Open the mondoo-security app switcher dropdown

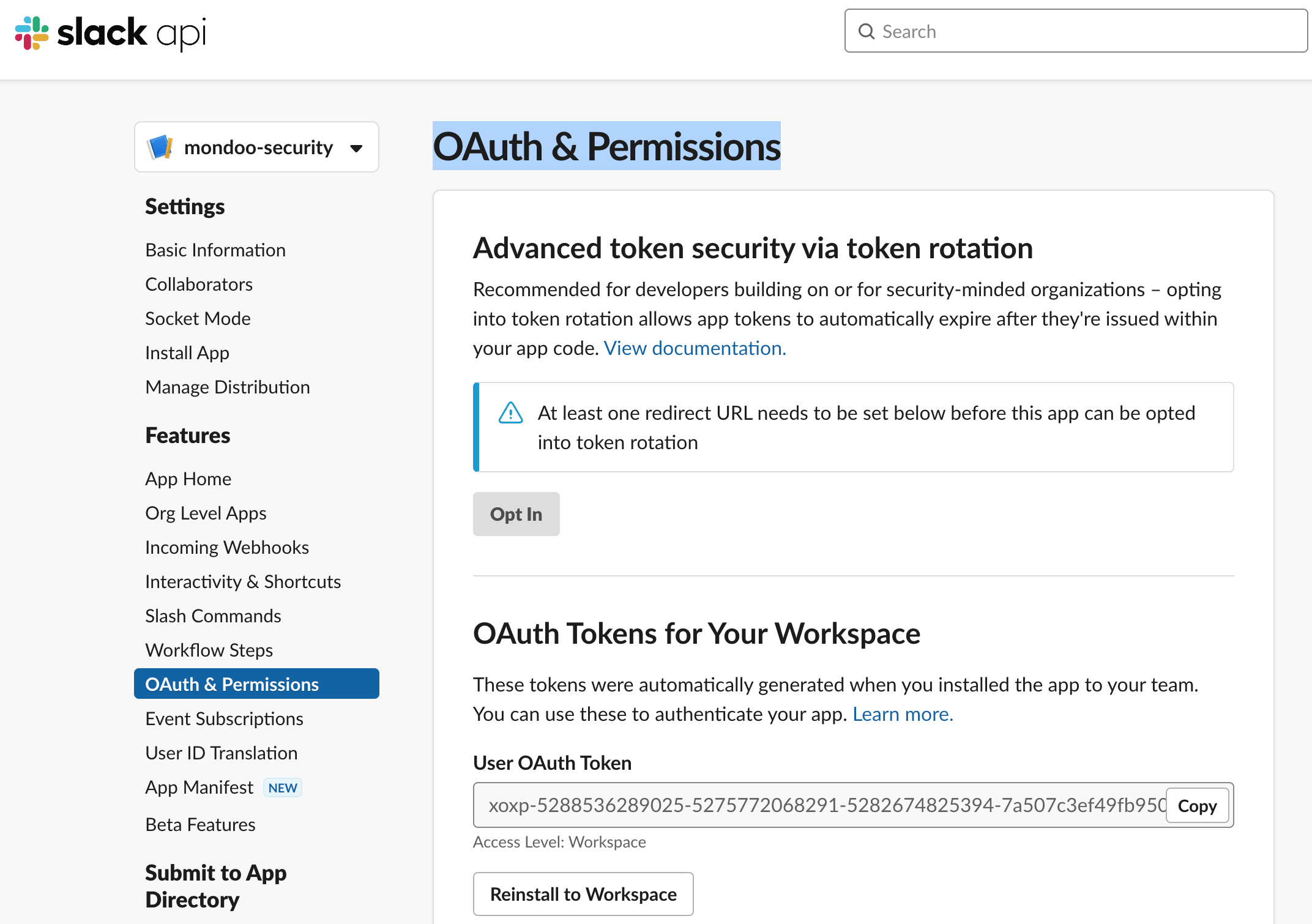pyautogui.click(x=356, y=147)
